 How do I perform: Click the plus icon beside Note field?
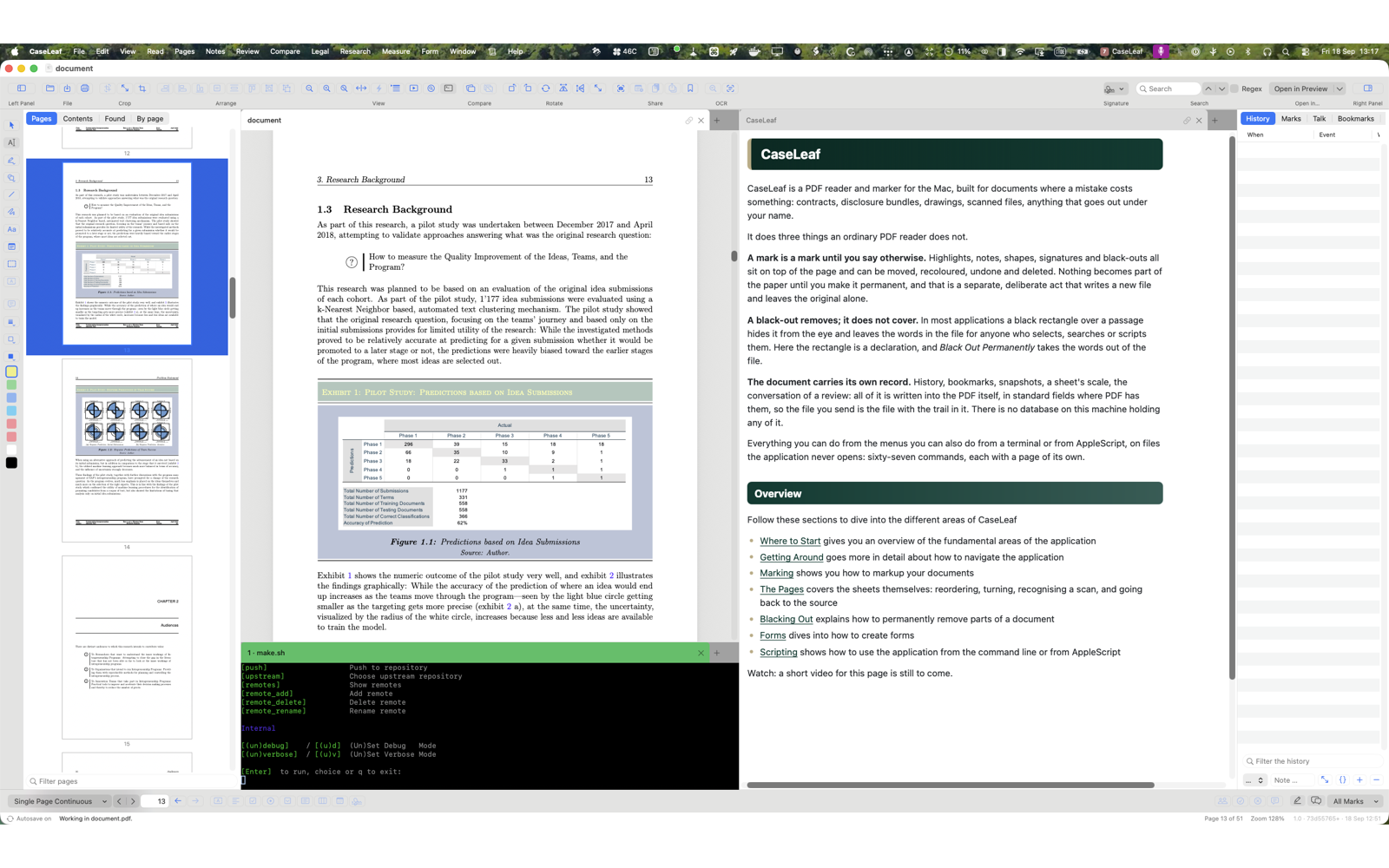(1359, 780)
